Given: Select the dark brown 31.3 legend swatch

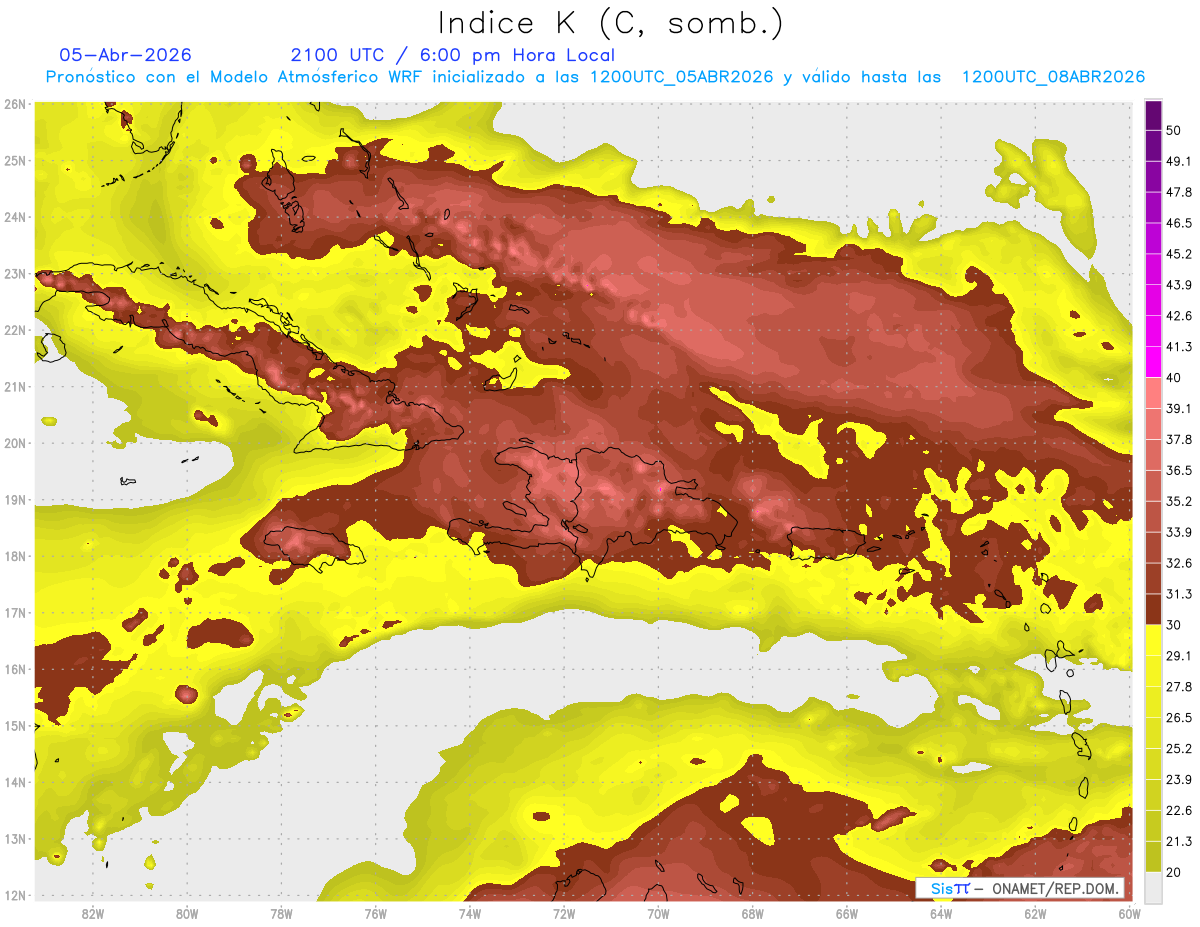Looking at the screenshot, I should [x=1152, y=609].
